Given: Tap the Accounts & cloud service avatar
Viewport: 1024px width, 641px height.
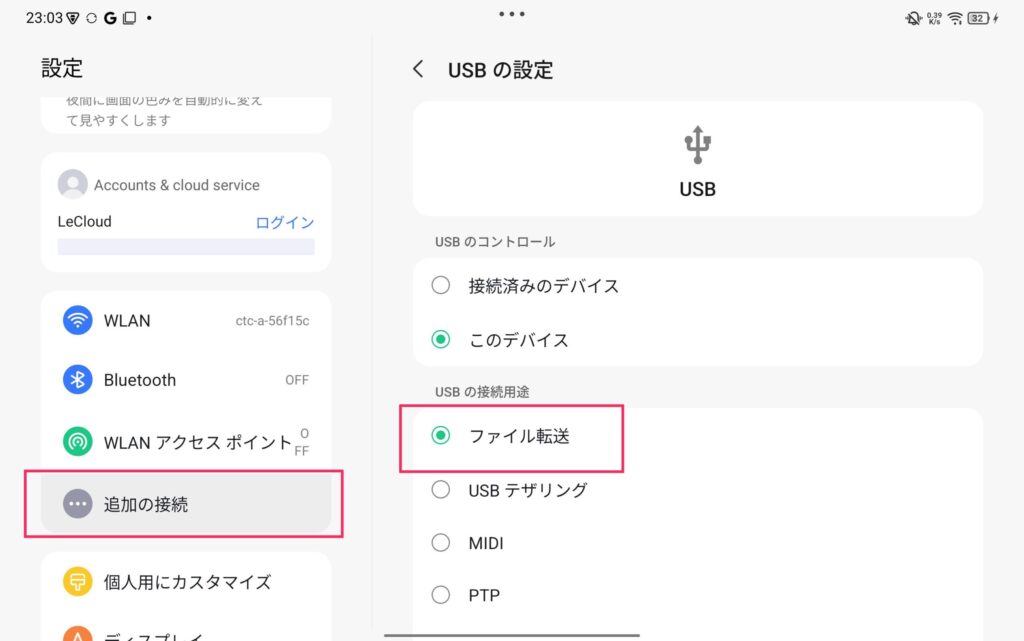Looking at the screenshot, I should pyautogui.click(x=72, y=185).
